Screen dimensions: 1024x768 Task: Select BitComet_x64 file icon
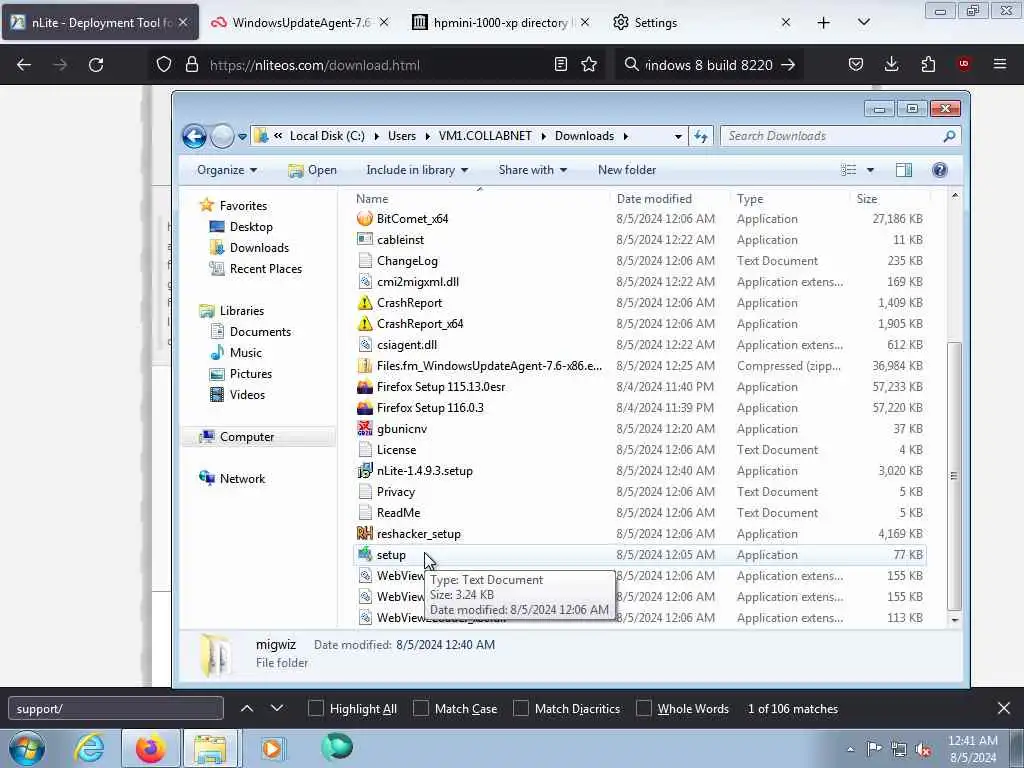pos(365,219)
